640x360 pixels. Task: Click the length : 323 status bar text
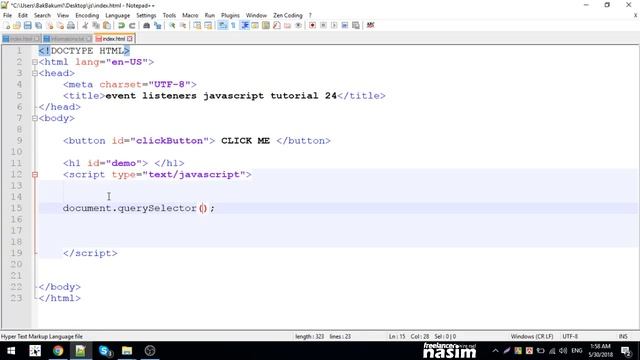(309, 336)
